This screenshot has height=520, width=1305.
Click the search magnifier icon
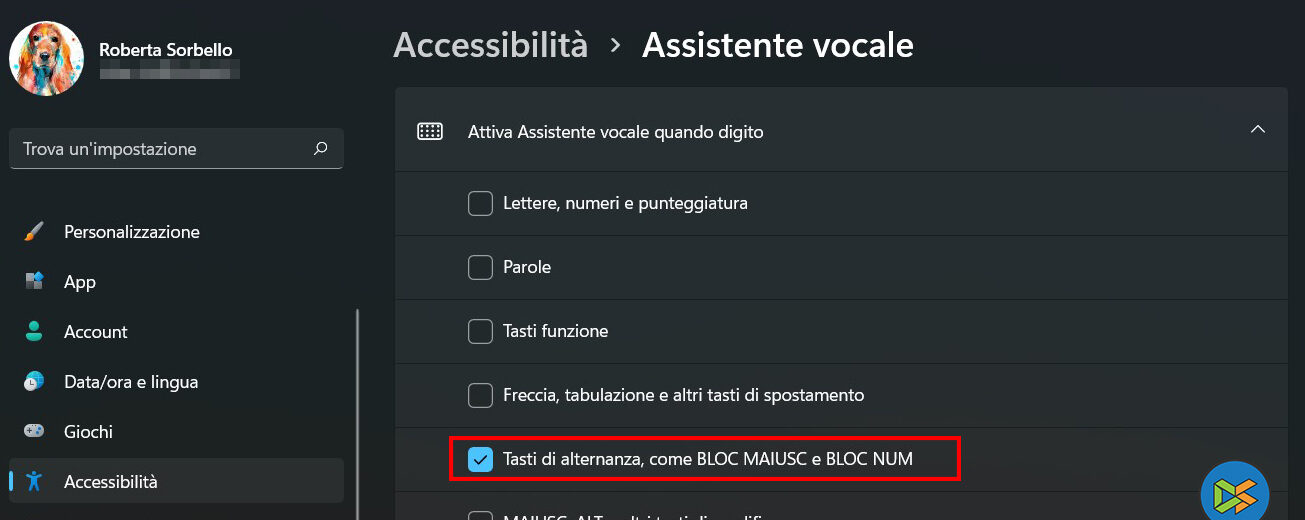pos(320,149)
